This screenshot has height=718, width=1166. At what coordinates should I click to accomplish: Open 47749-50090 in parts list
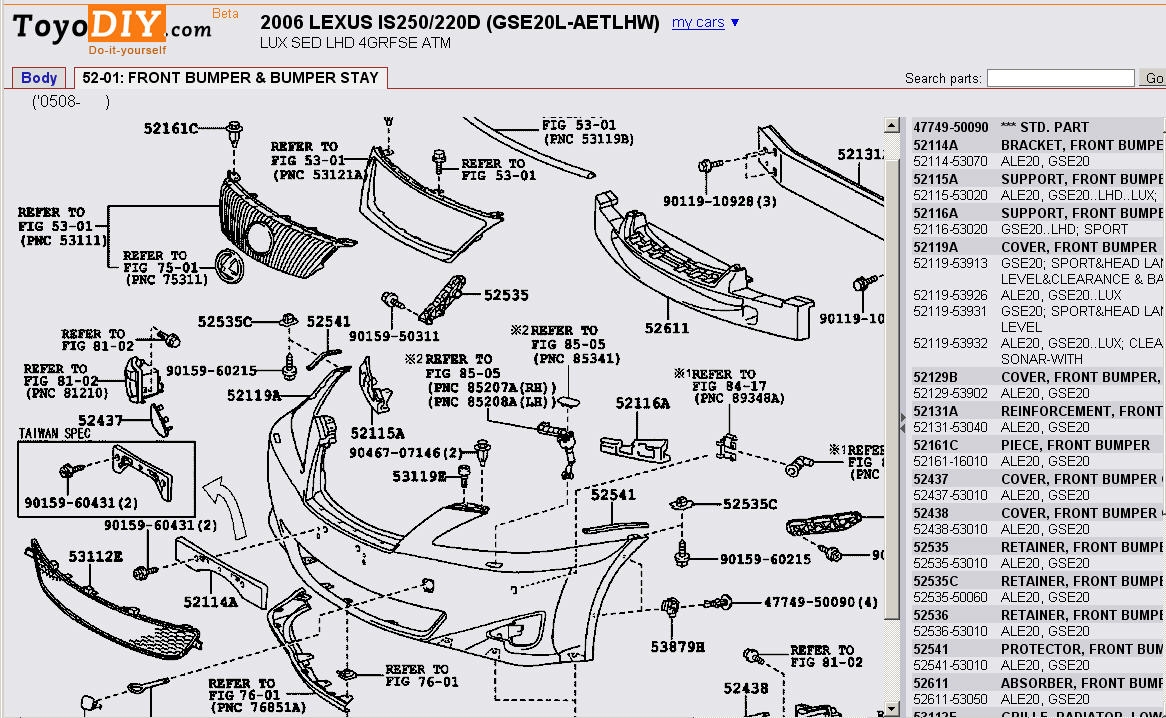[950, 127]
